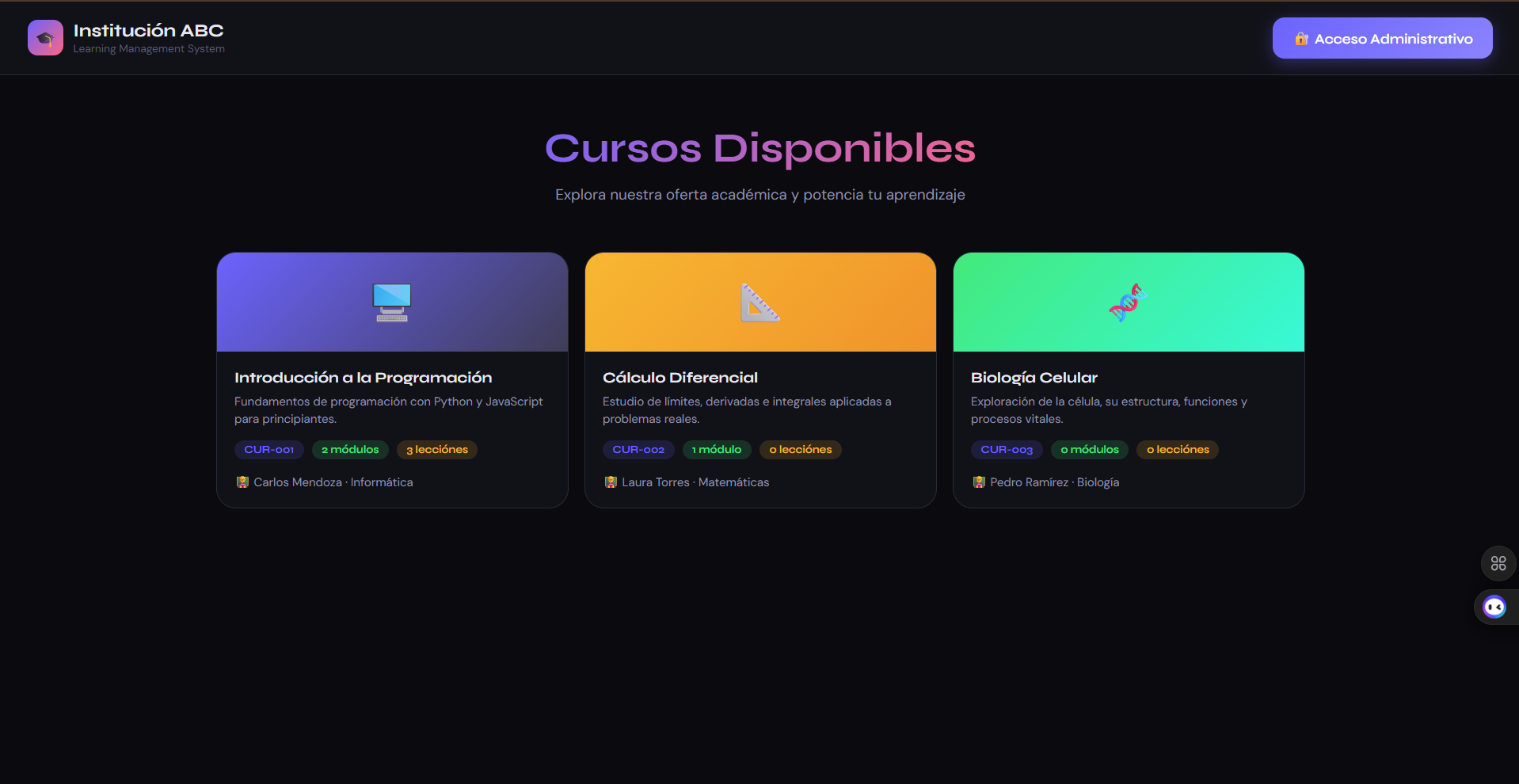Click Biología Celular description text

point(1109,410)
